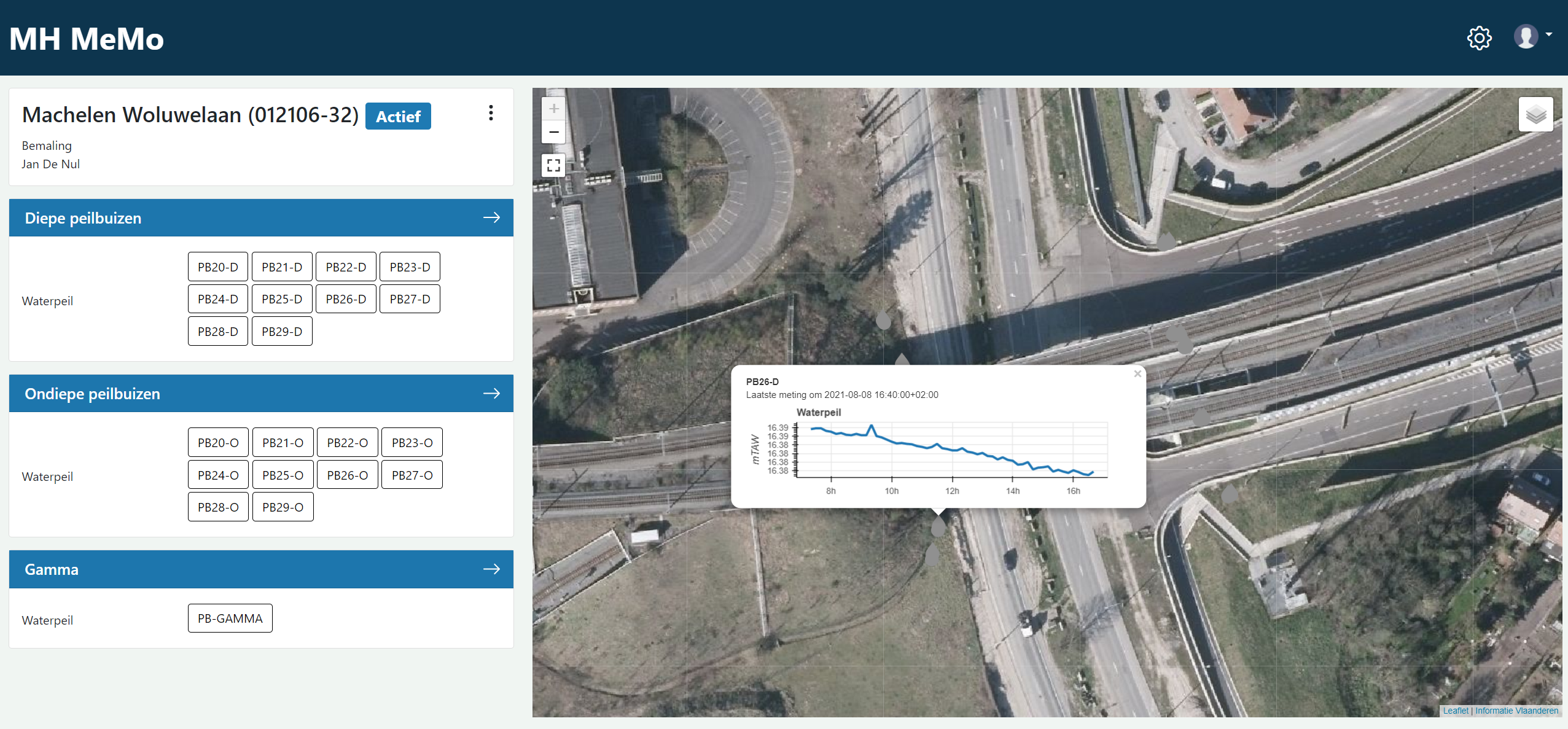
Task: Click the map zoom in button
Action: pyautogui.click(x=553, y=109)
